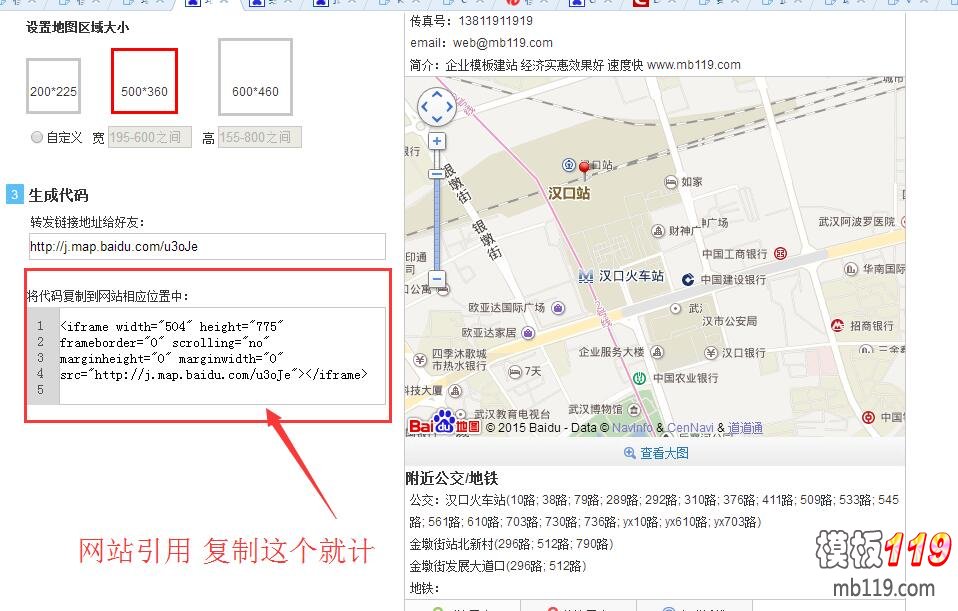Click the 生成代码 section heading
958x611 pixels.
[59, 196]
